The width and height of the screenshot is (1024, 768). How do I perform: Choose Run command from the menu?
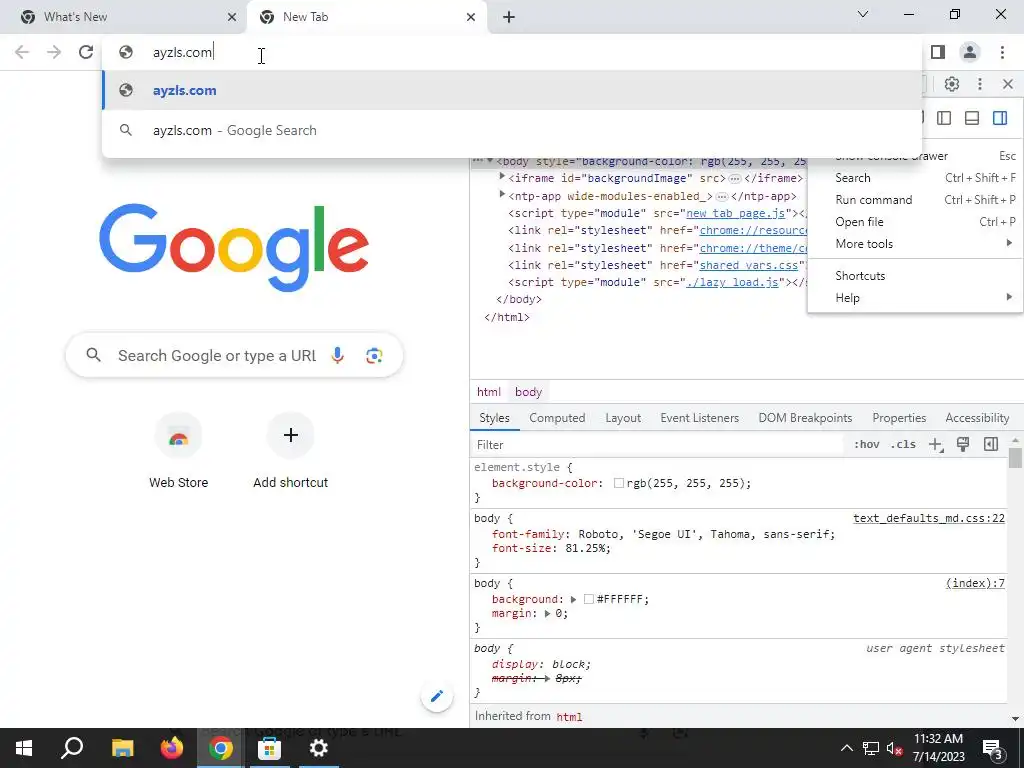click(915, 200)
